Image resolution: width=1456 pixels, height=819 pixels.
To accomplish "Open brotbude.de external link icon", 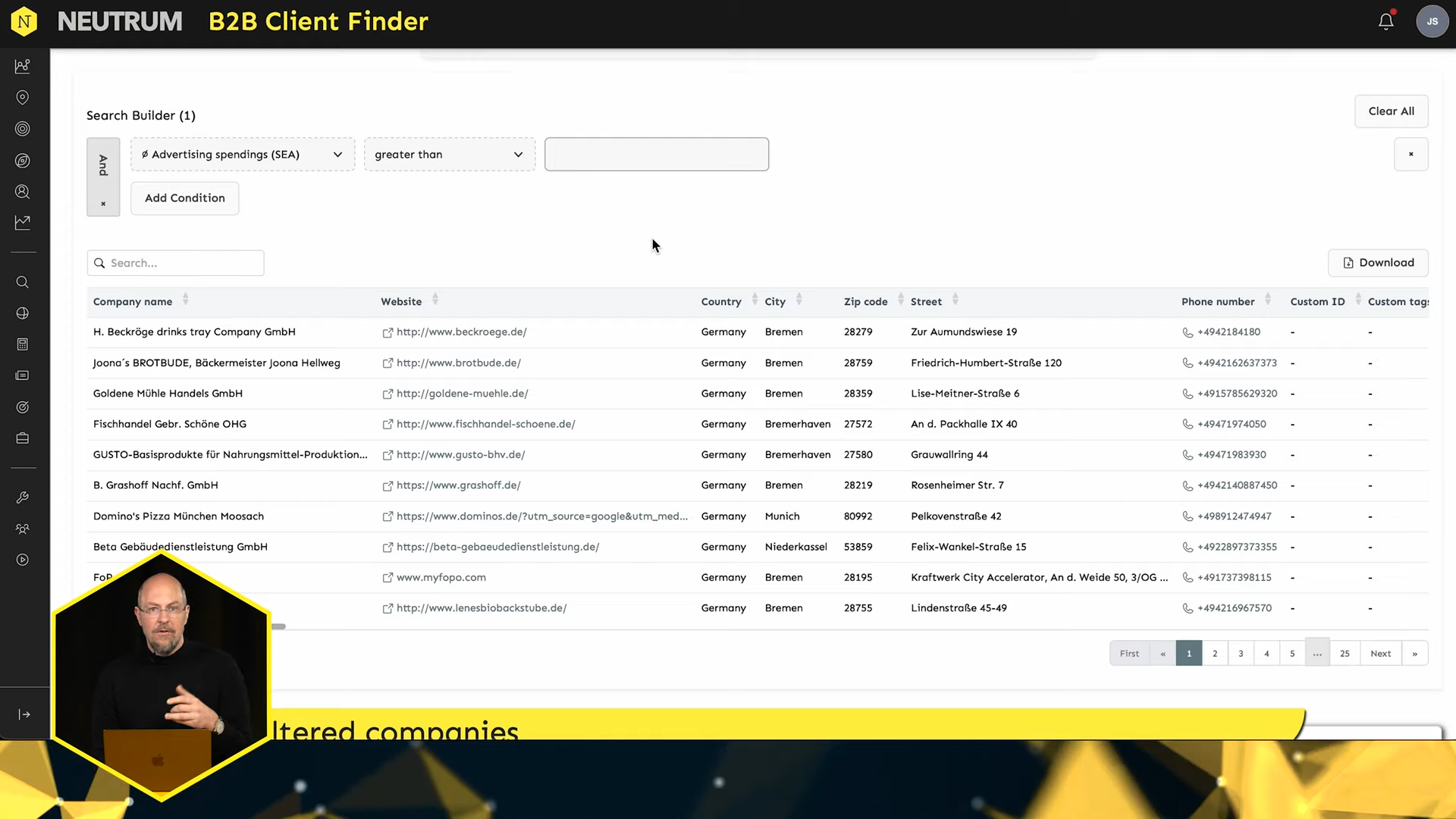I will pyautogui.click(x=388, y=363).
